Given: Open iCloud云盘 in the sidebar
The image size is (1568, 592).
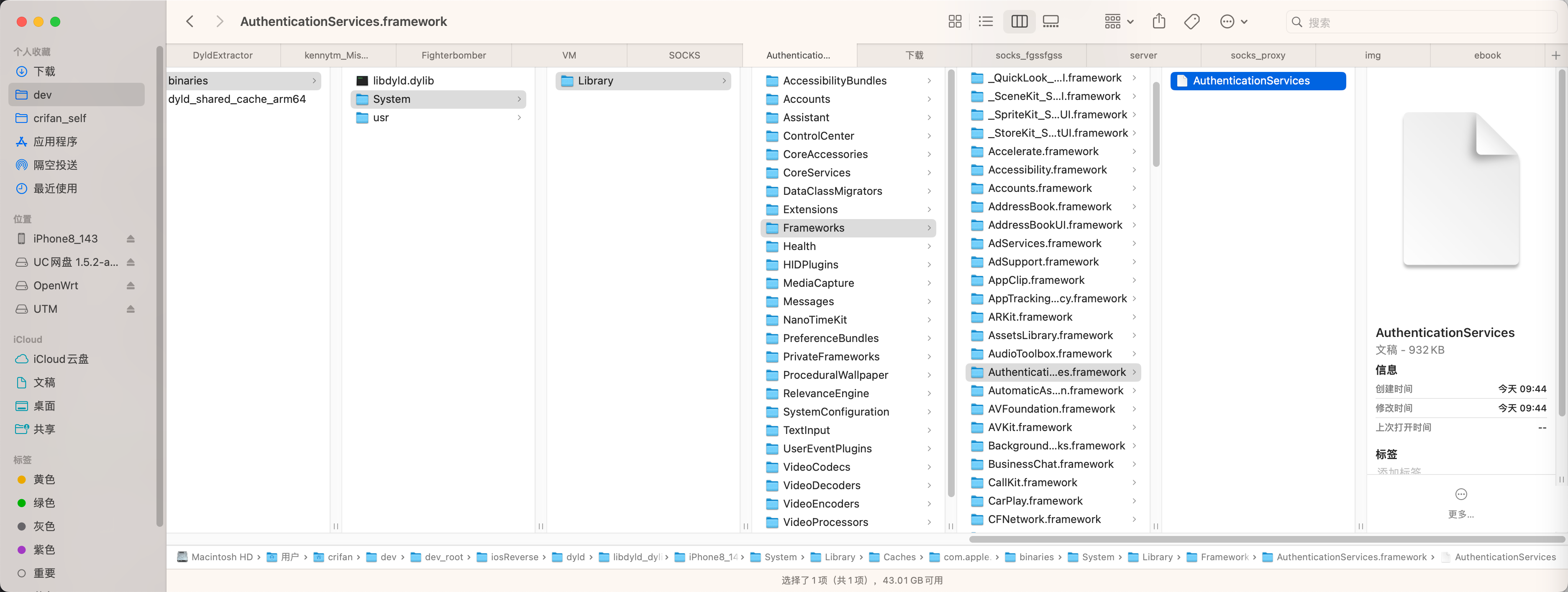Looking at the screenshot, I should click(x=77, y=360).
